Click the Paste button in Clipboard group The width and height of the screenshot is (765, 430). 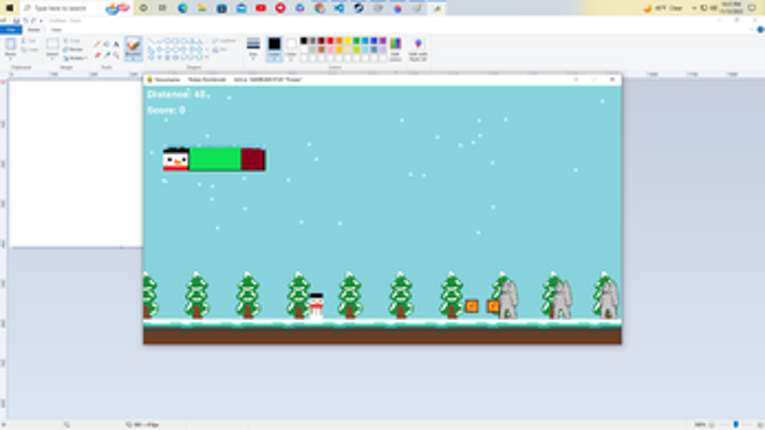click(x=10, y=48)
